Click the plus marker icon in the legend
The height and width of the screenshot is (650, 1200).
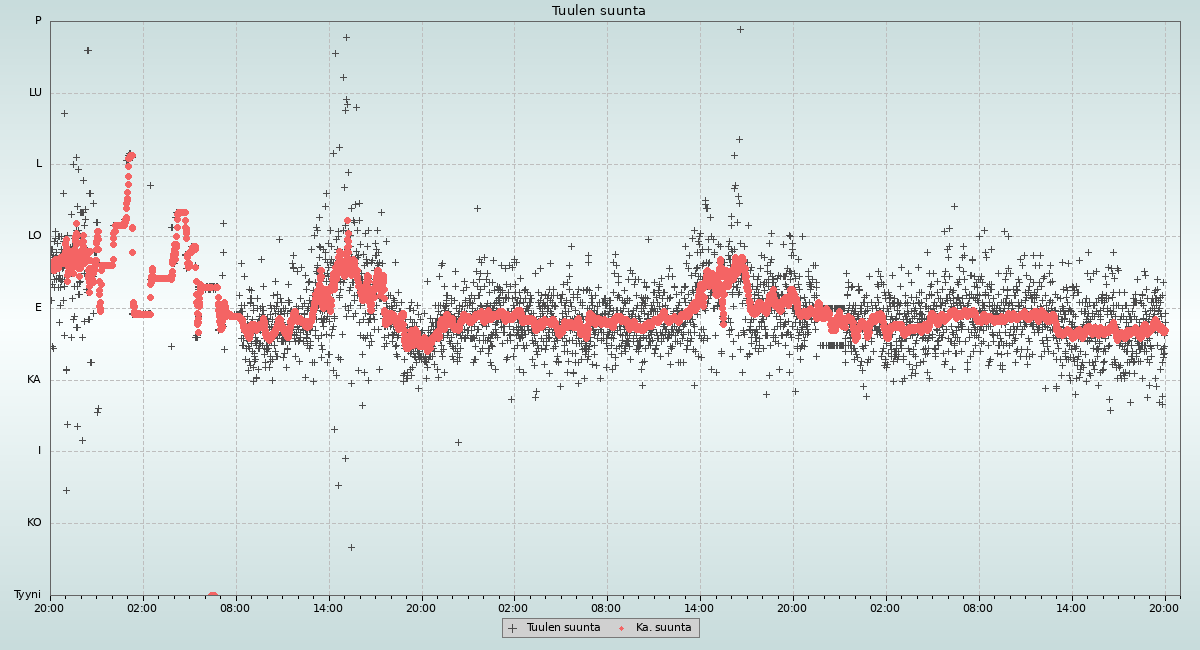(513, 628)
